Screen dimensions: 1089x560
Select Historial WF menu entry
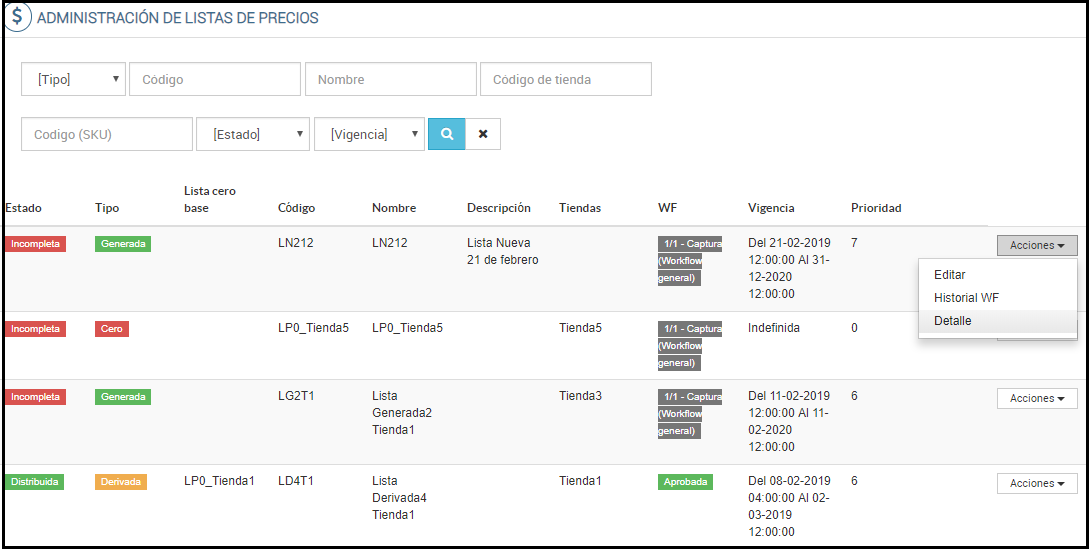click(966, 297)
